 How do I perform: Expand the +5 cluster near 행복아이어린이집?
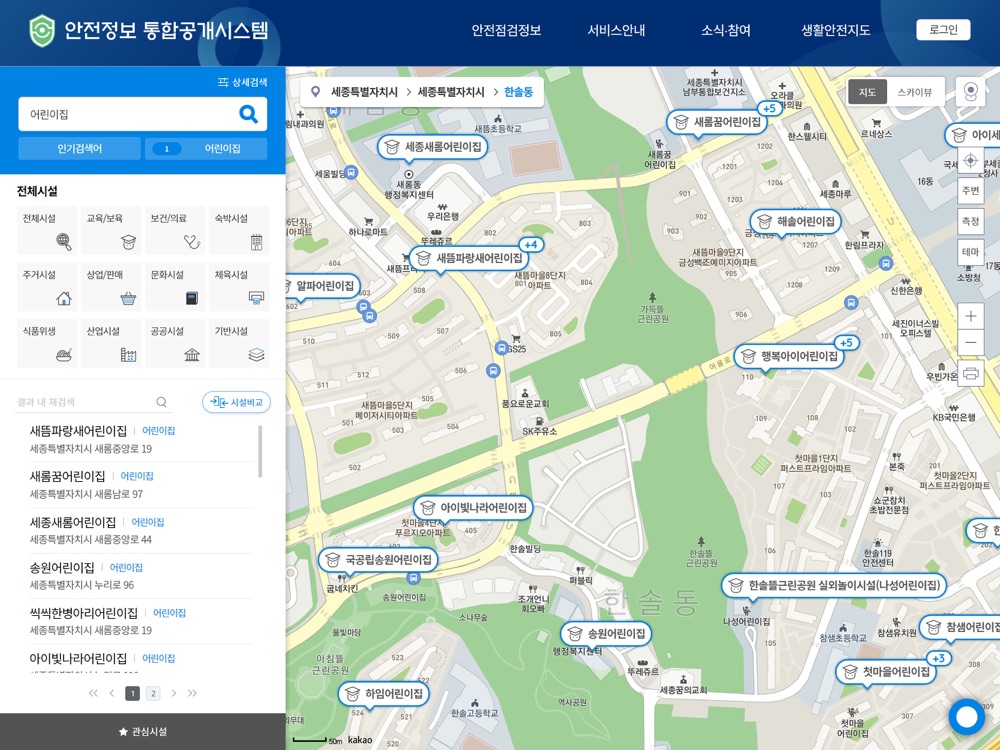tap(847, 343)
